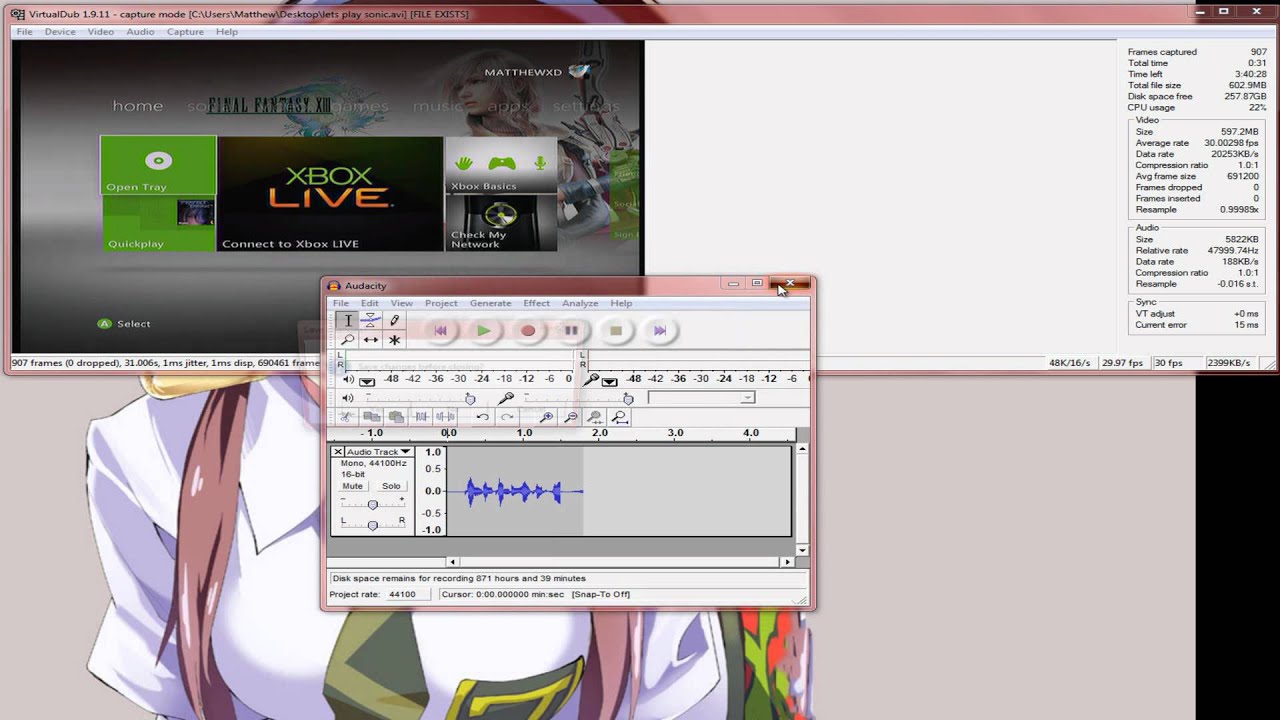Viewport: 1280px width, 720px height.
Task: Click vertical scrollbar up arrow in Audacity
Action: tap(802, 450)
